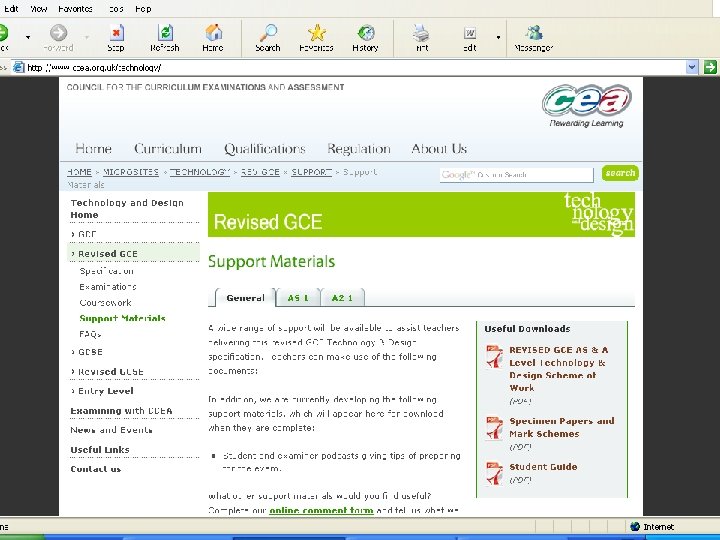The image size is (720, 540).
Task: Go to browser Home toolbar icon
Action: click(x=214, y=33)
